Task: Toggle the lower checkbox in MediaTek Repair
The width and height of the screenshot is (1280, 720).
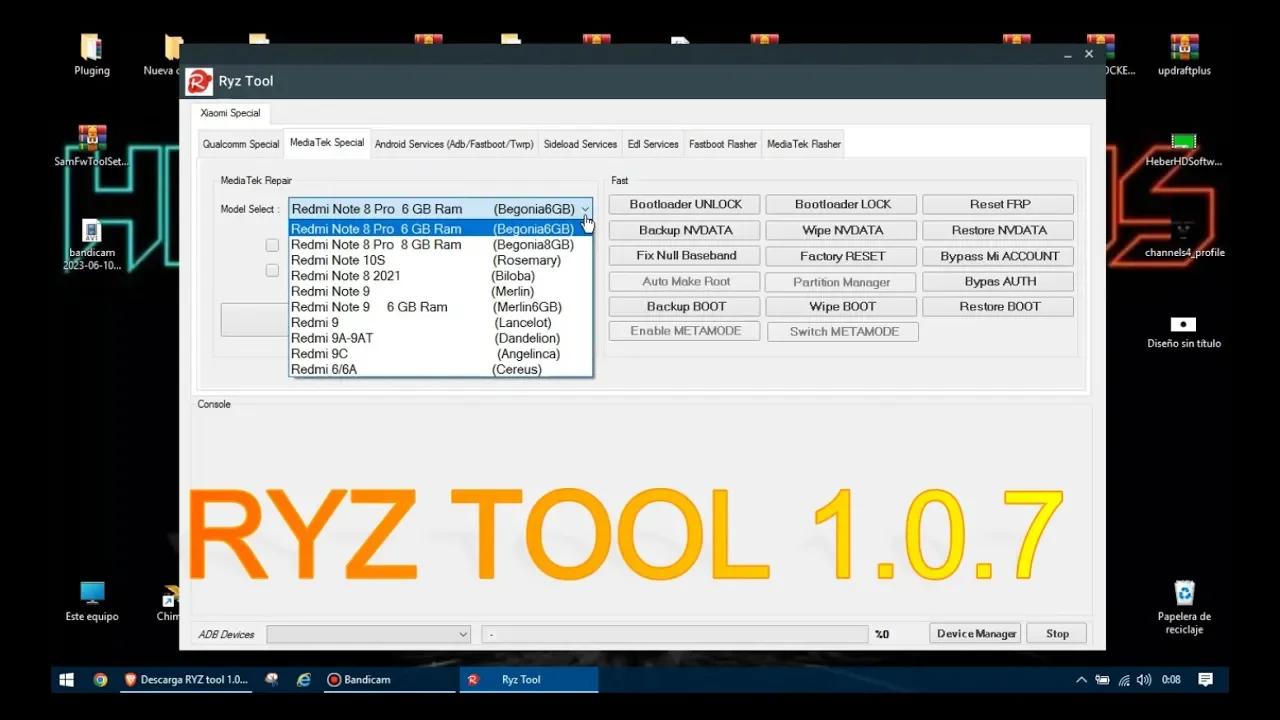Action: (x=272, y=269)
